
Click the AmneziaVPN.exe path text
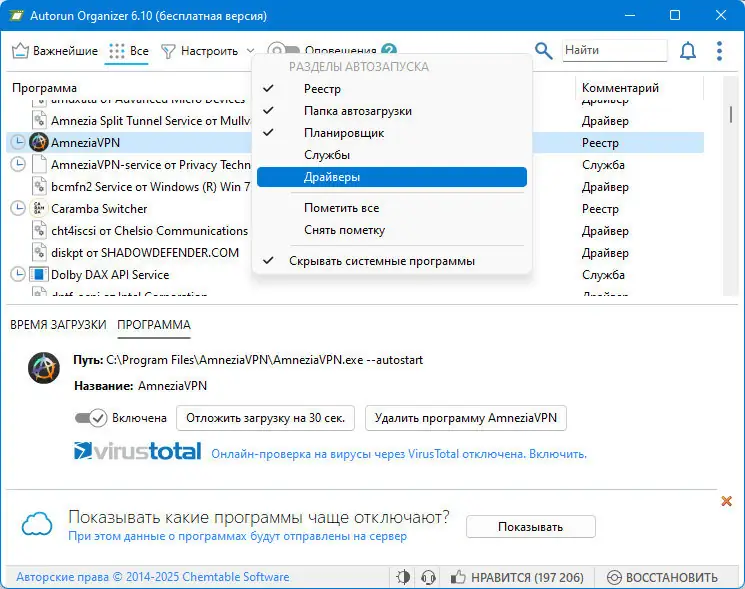(265, 360)
